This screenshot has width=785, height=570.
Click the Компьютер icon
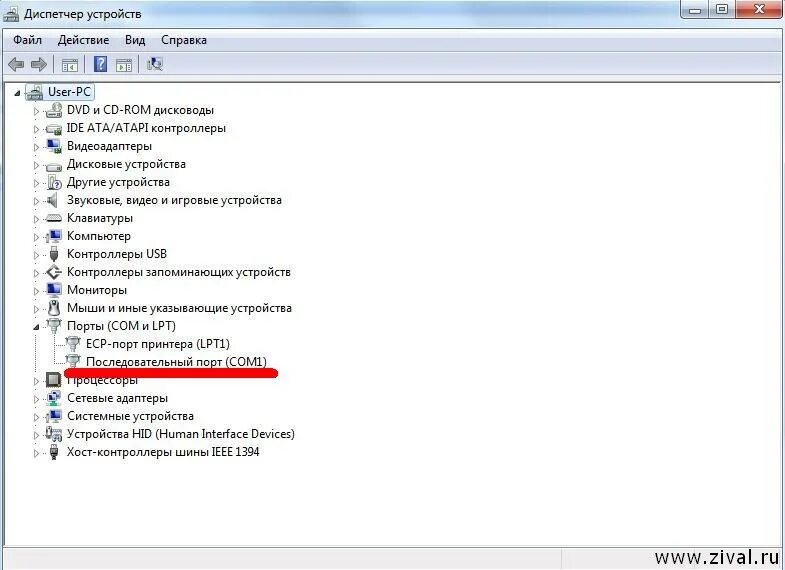tap(54, 236)
